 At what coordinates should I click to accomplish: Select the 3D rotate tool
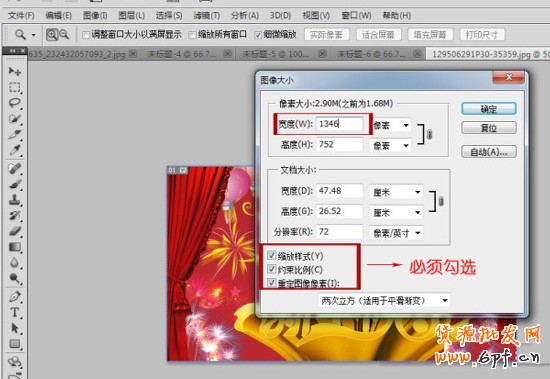pyautogui.click(x=14, y=361)
